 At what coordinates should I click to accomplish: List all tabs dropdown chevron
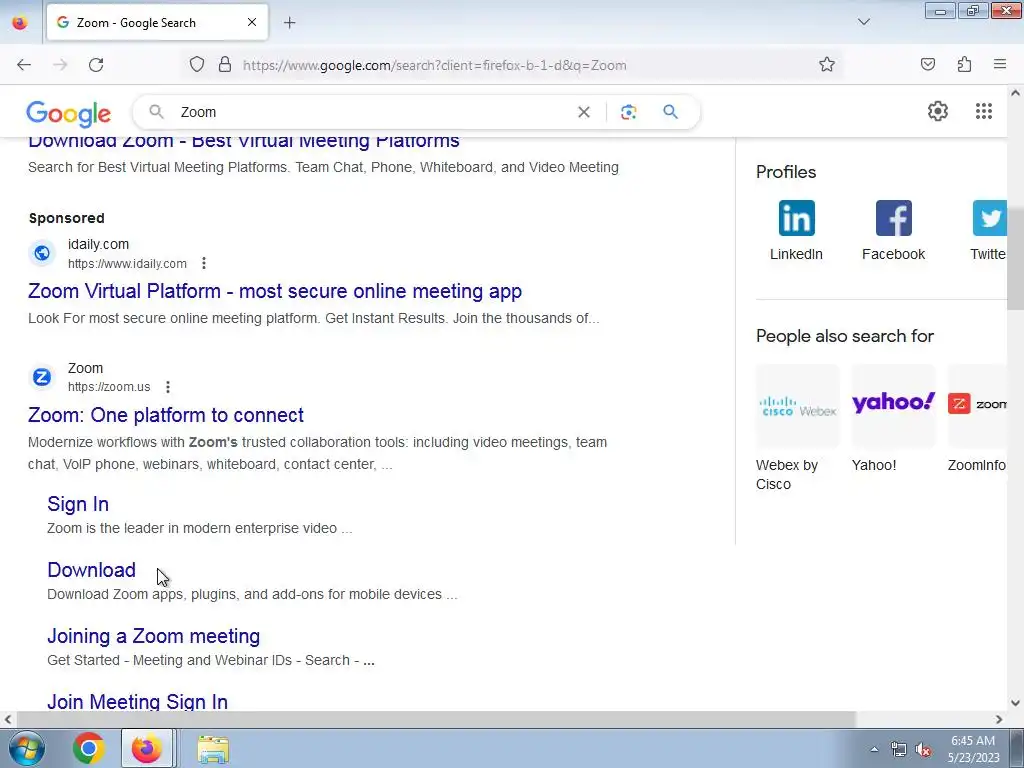pos(863,22)
